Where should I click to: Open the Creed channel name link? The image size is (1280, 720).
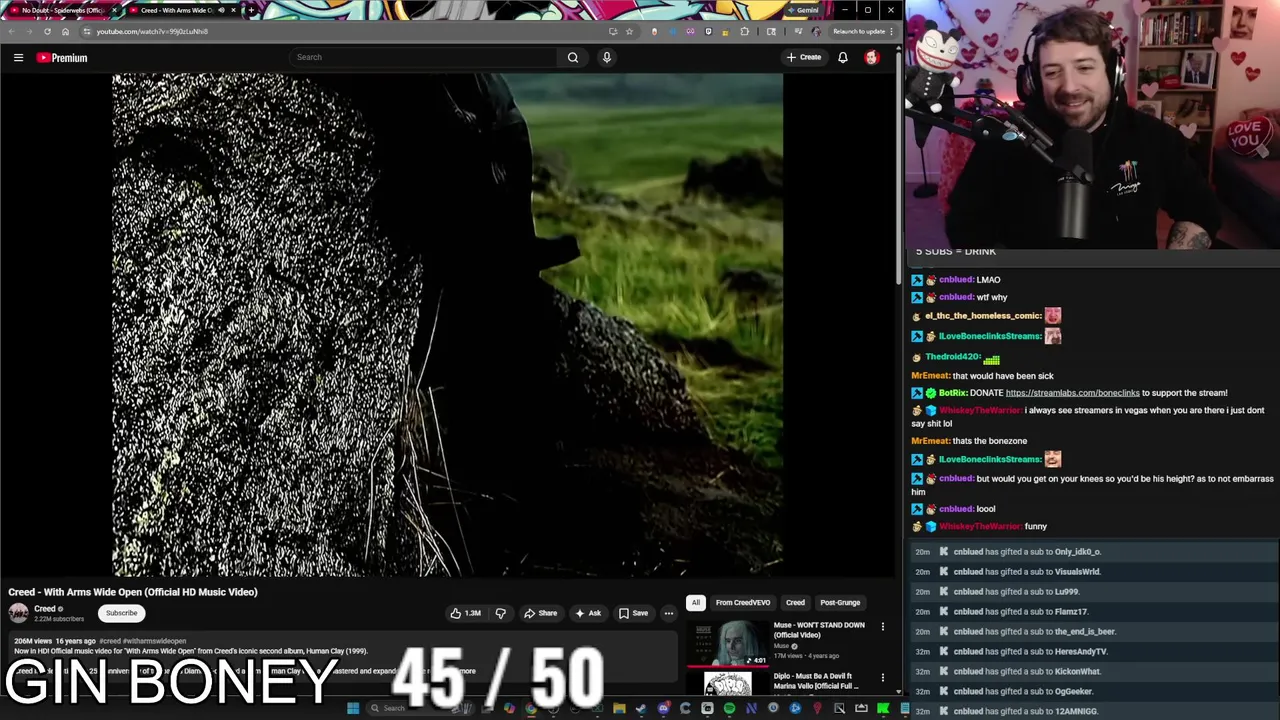pos(45,609)
